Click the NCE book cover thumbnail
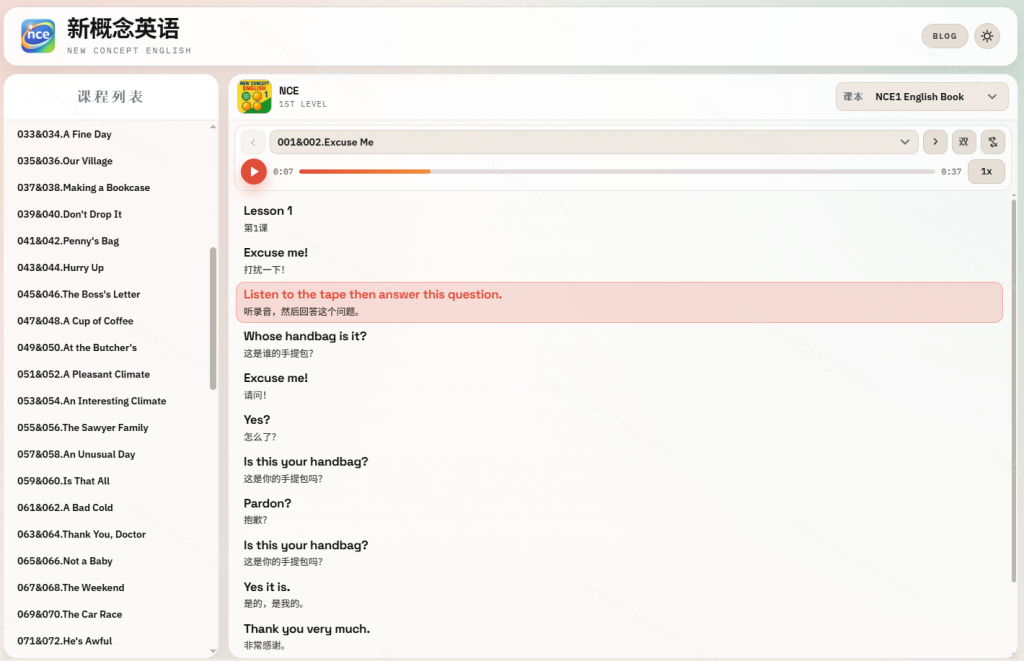Image resolution: width=1024 pixels, height=661 pixels. point(254,97)
